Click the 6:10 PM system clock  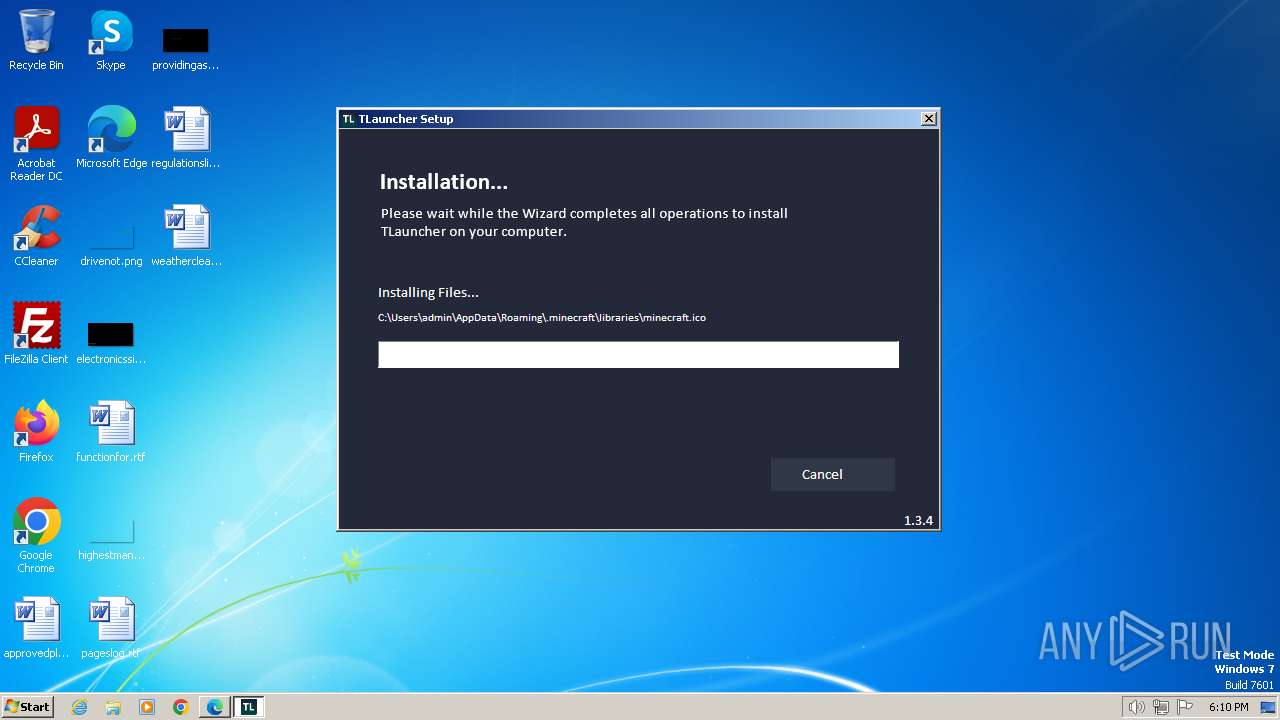tap(1229, 707)
